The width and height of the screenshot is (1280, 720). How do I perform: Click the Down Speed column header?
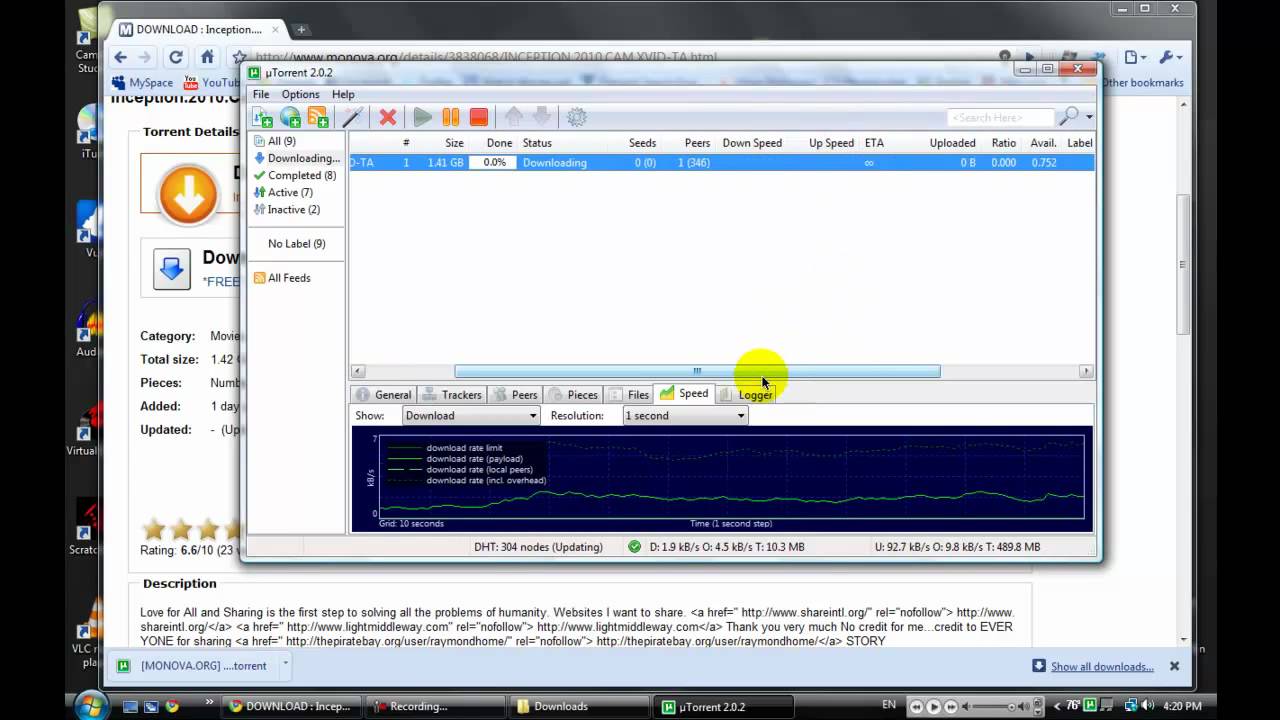(x=752, y=143)
